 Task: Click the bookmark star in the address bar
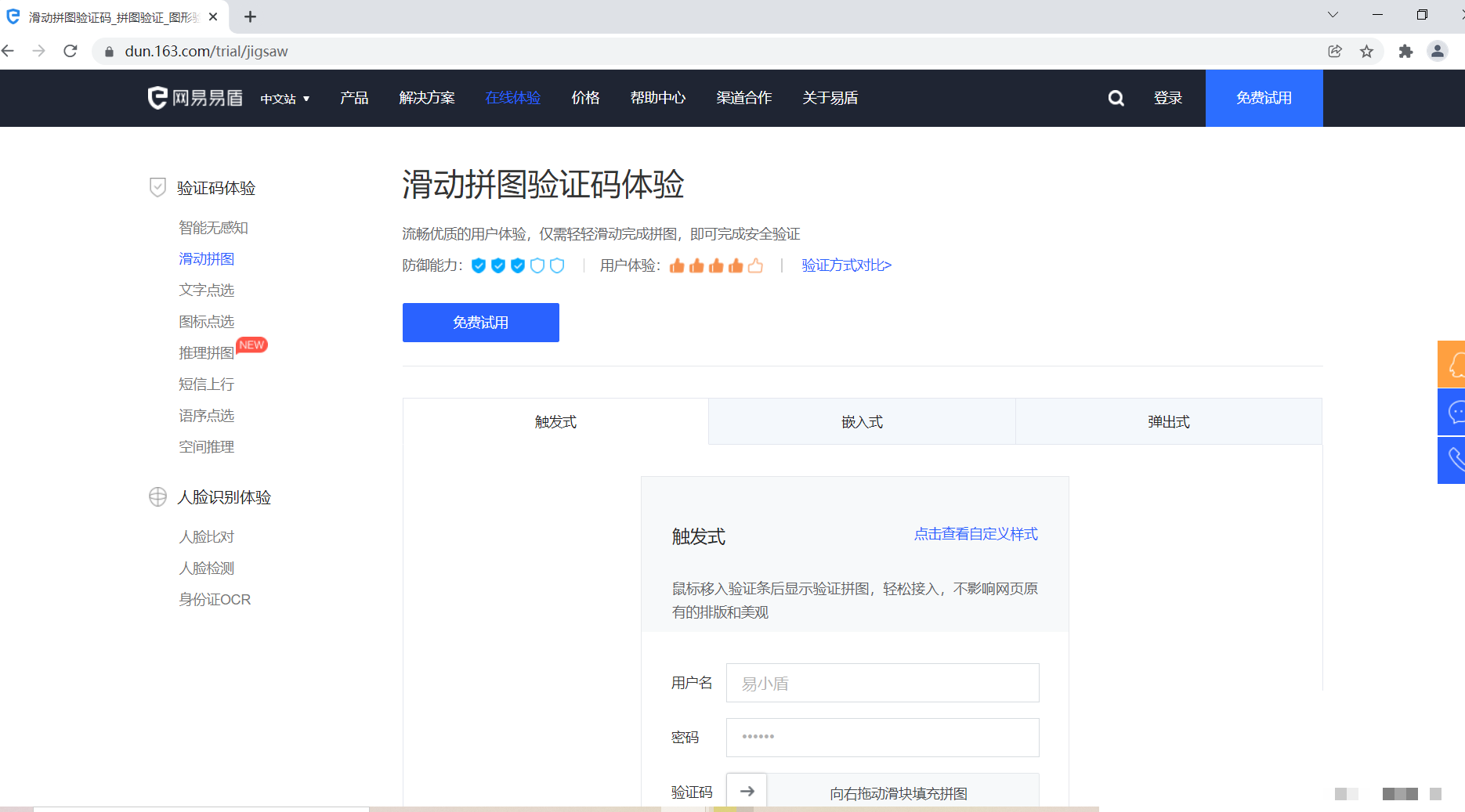pos(1367,51)
